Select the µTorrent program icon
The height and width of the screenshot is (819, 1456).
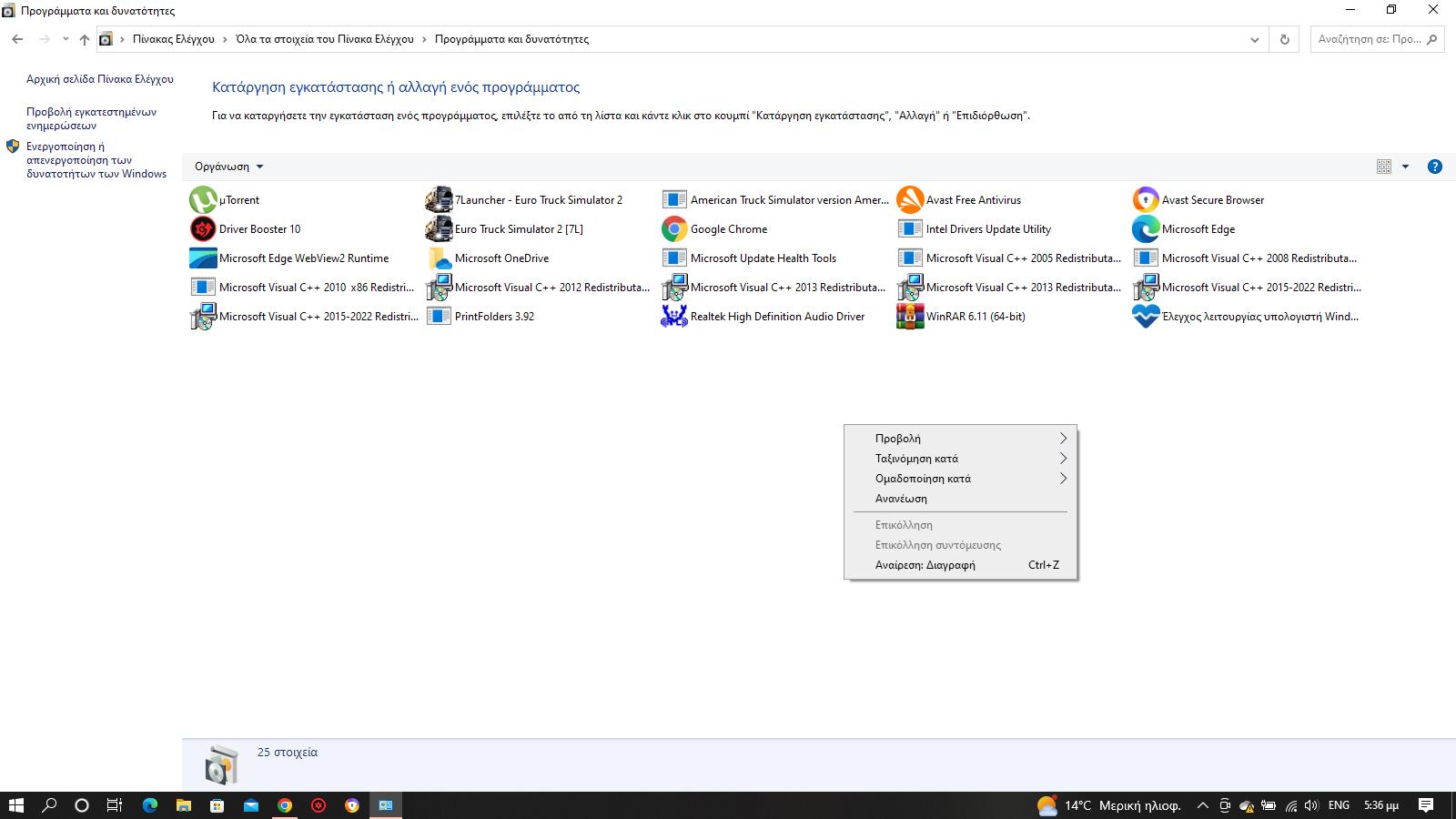click(203, 200)
